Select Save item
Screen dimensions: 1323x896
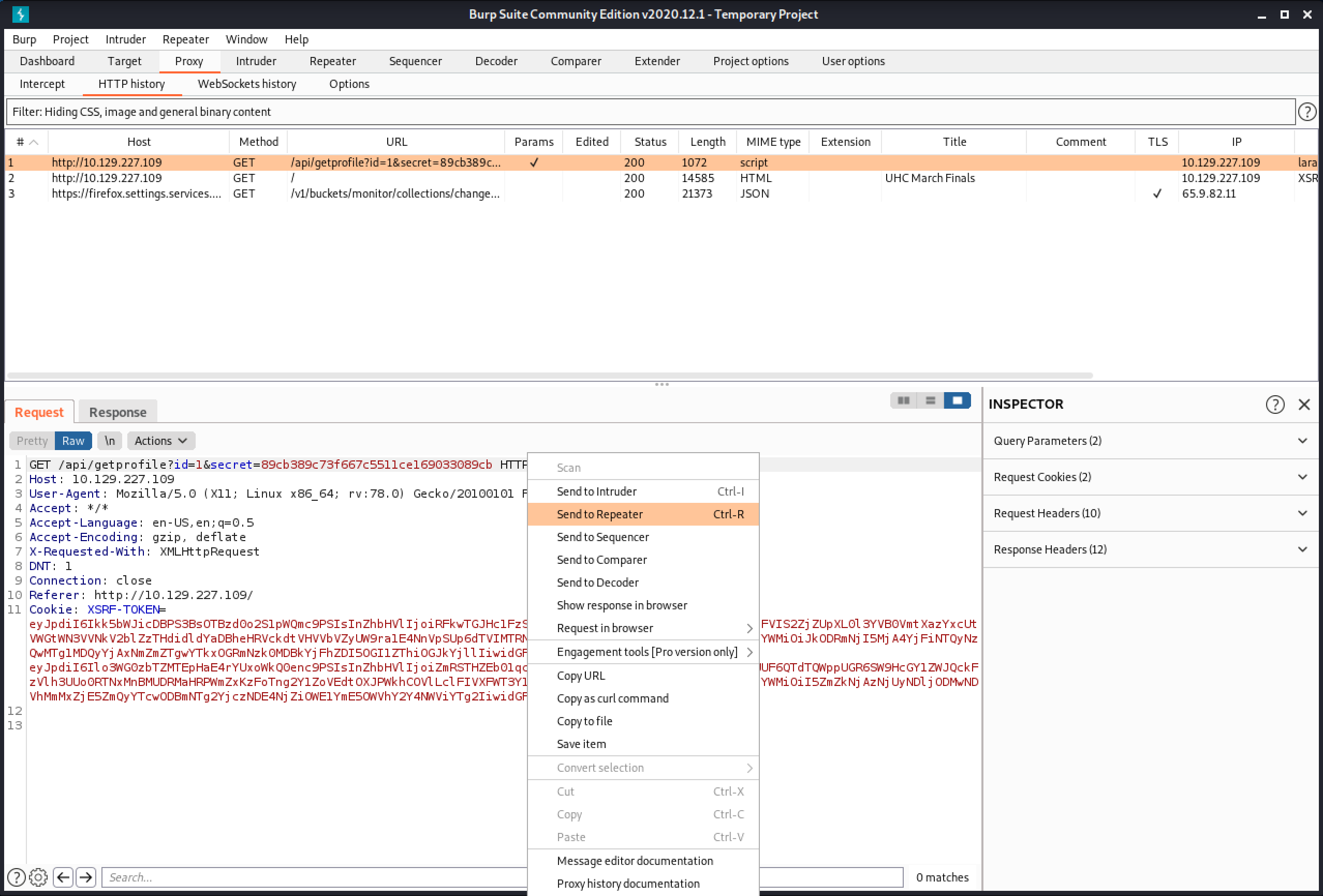click(x=643, y=744)
